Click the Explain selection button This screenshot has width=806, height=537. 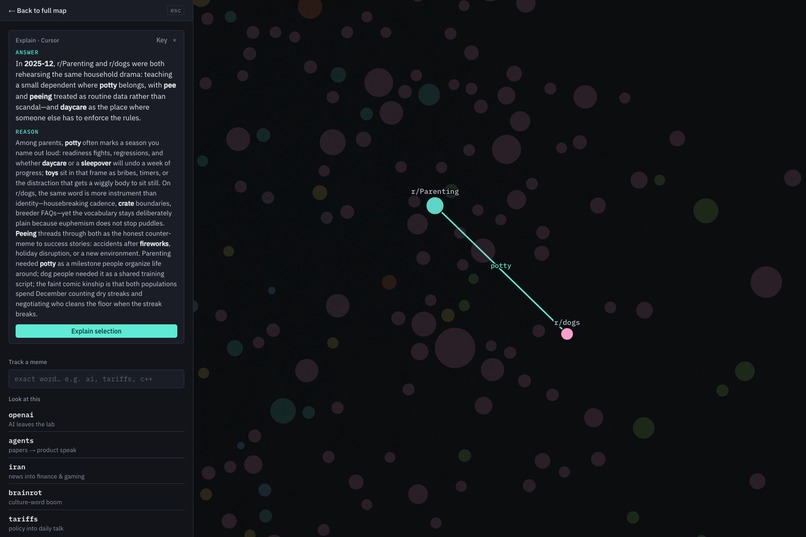coord(96,331)
